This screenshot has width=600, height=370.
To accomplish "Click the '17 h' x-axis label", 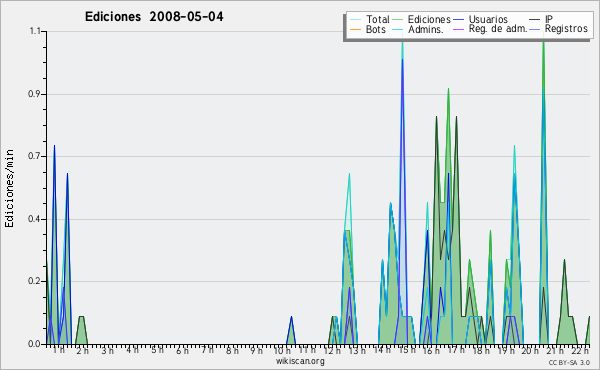I will 456,350.
